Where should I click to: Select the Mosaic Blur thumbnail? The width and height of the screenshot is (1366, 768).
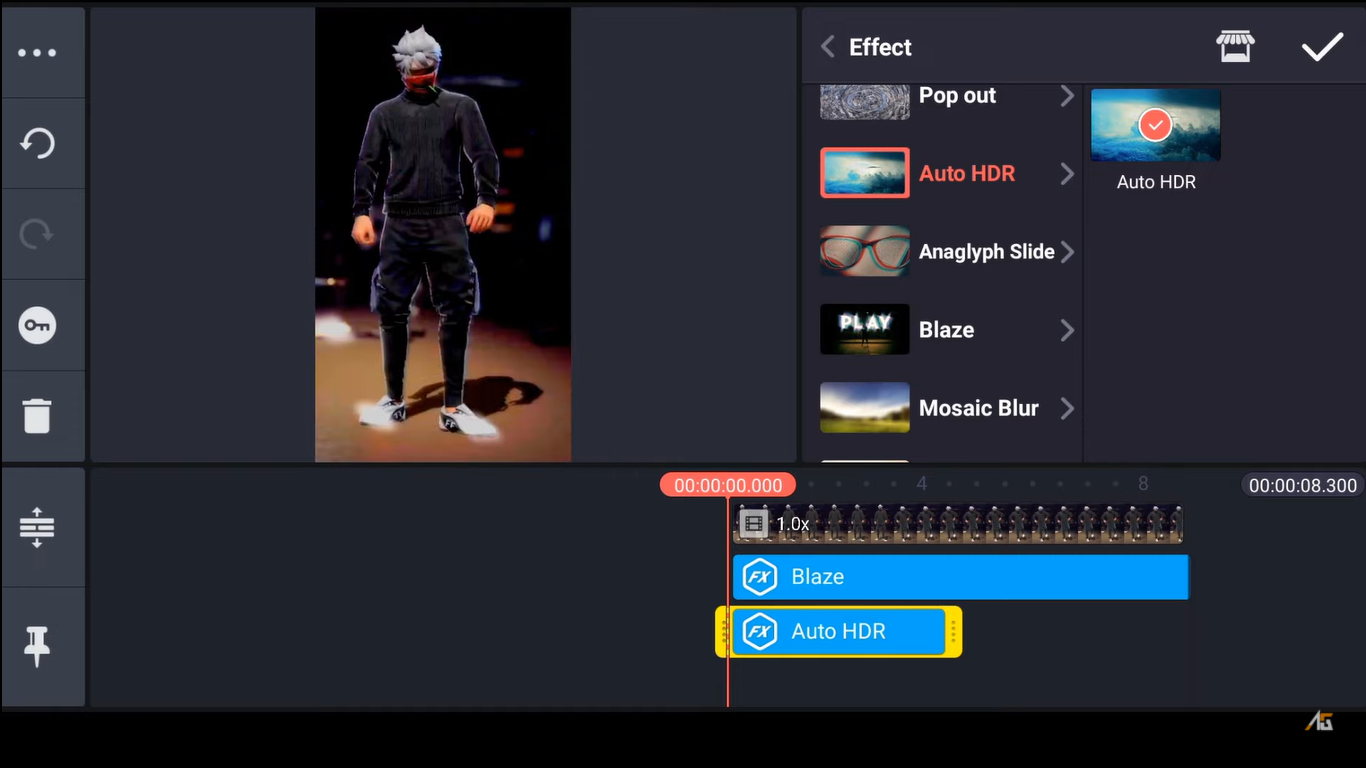(x=865, y=407)
